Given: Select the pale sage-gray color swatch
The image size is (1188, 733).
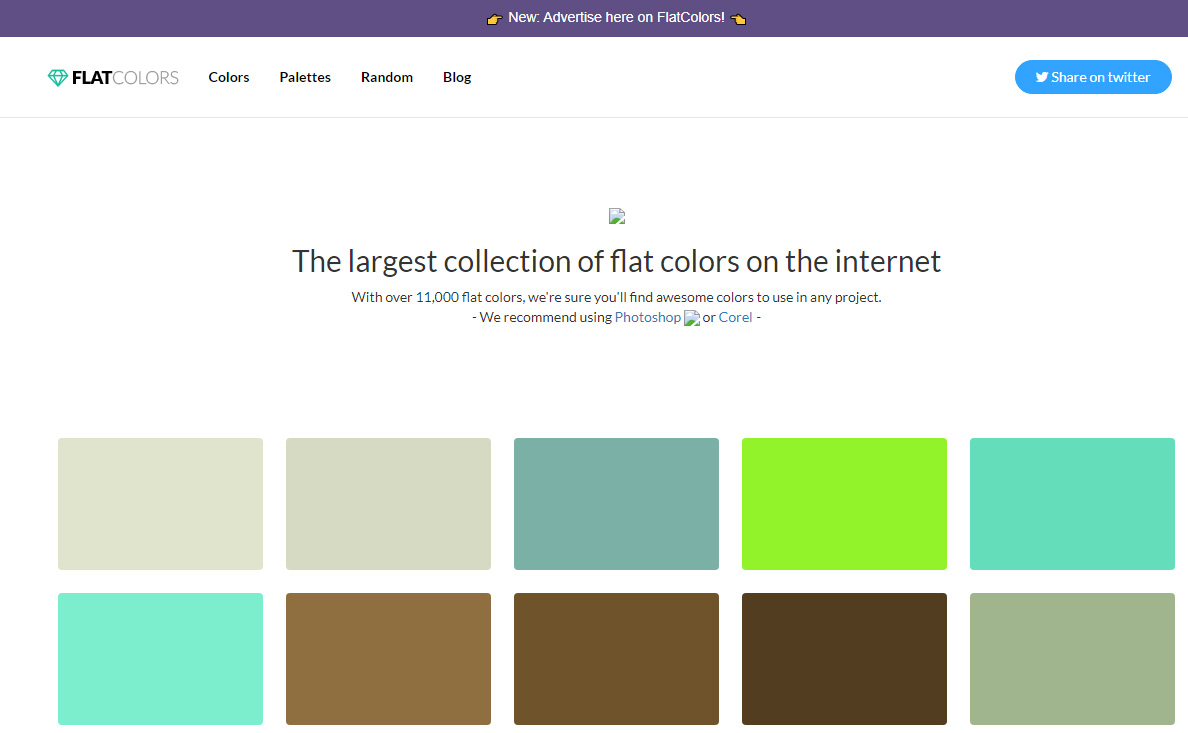Looking at the screenshot, I should [389, 504].
